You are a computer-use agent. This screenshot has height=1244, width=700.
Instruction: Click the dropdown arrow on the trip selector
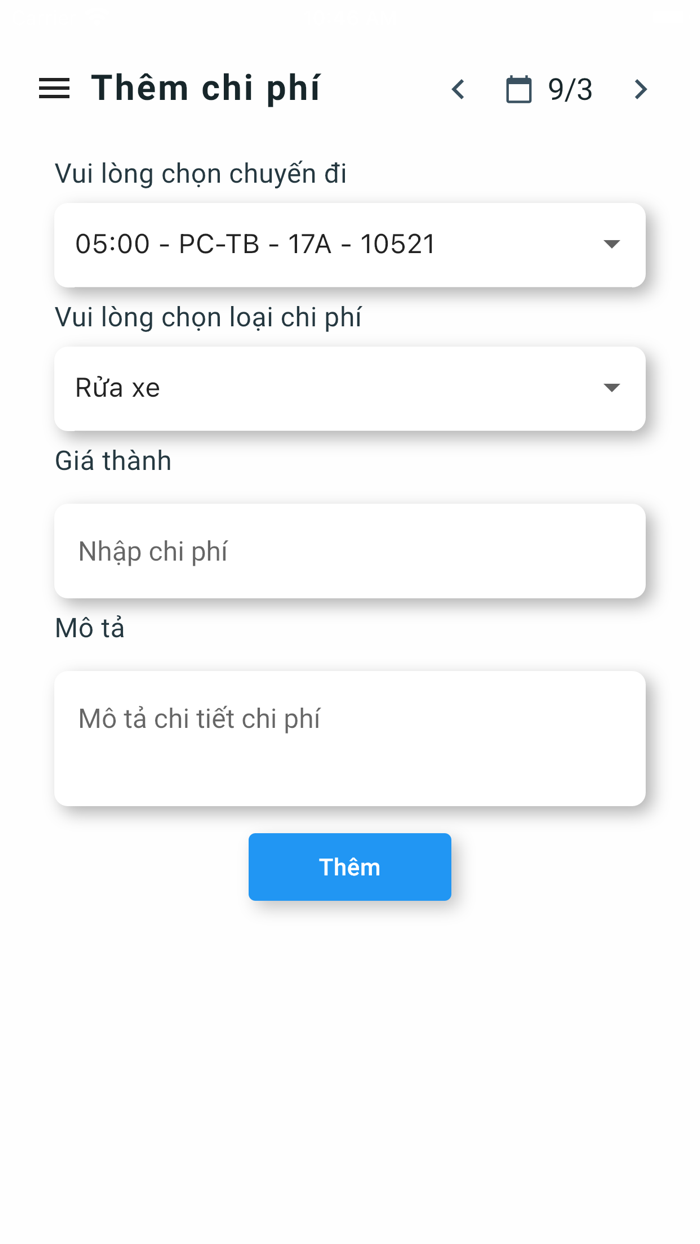[x=611, y=244]
